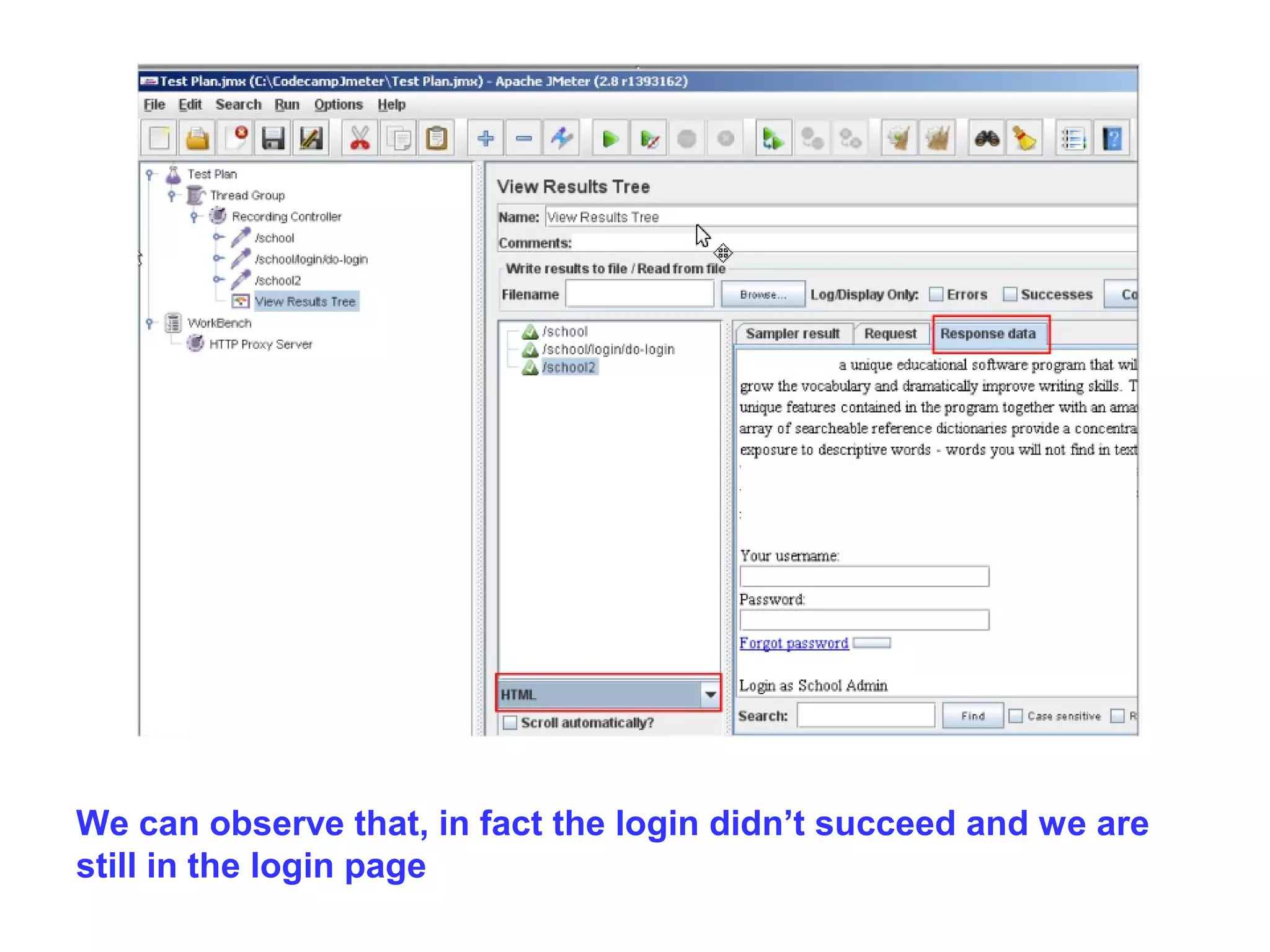Screen dimensions: 1270x952
Task: Start the test with green play icon
Action: [x=611, y=138]
